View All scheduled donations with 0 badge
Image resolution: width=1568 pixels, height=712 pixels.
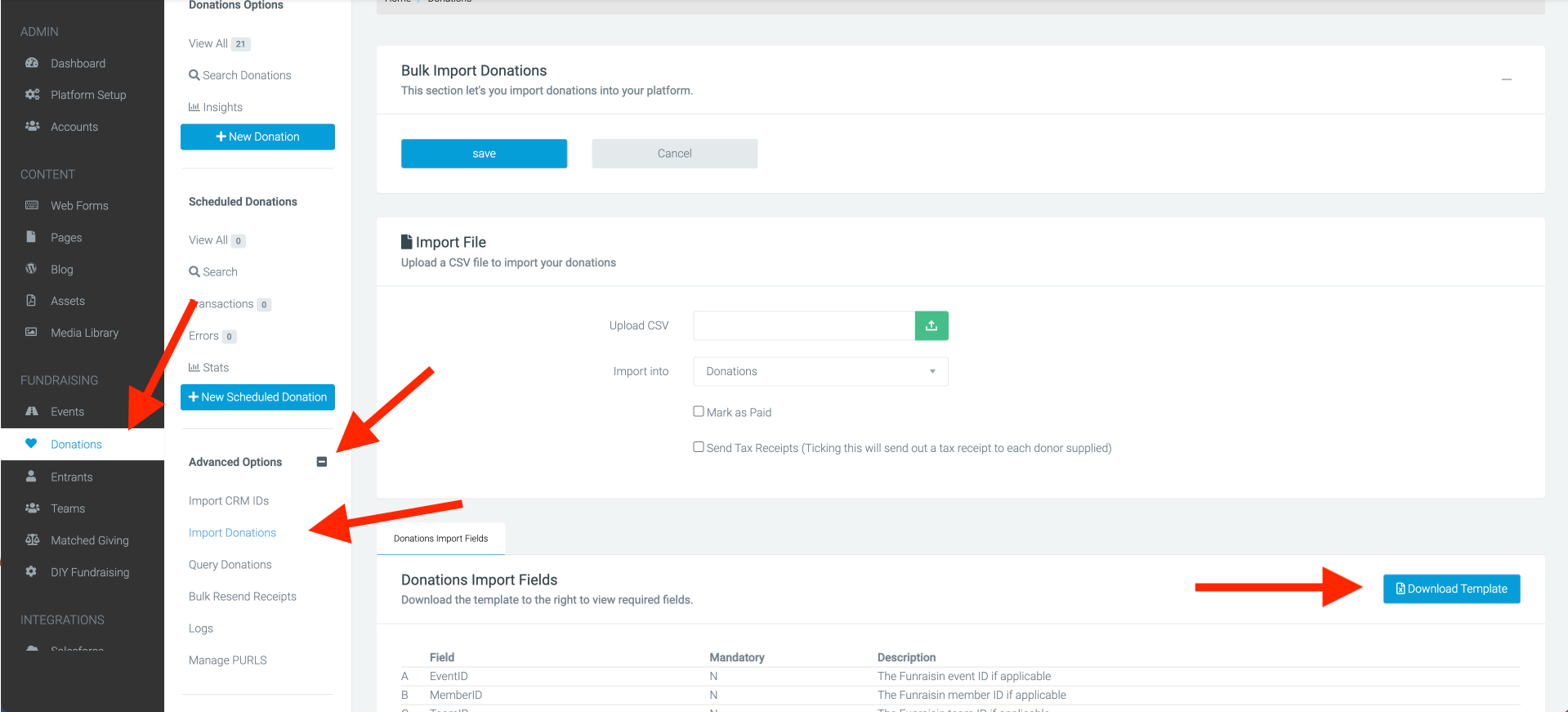(217, 240)
